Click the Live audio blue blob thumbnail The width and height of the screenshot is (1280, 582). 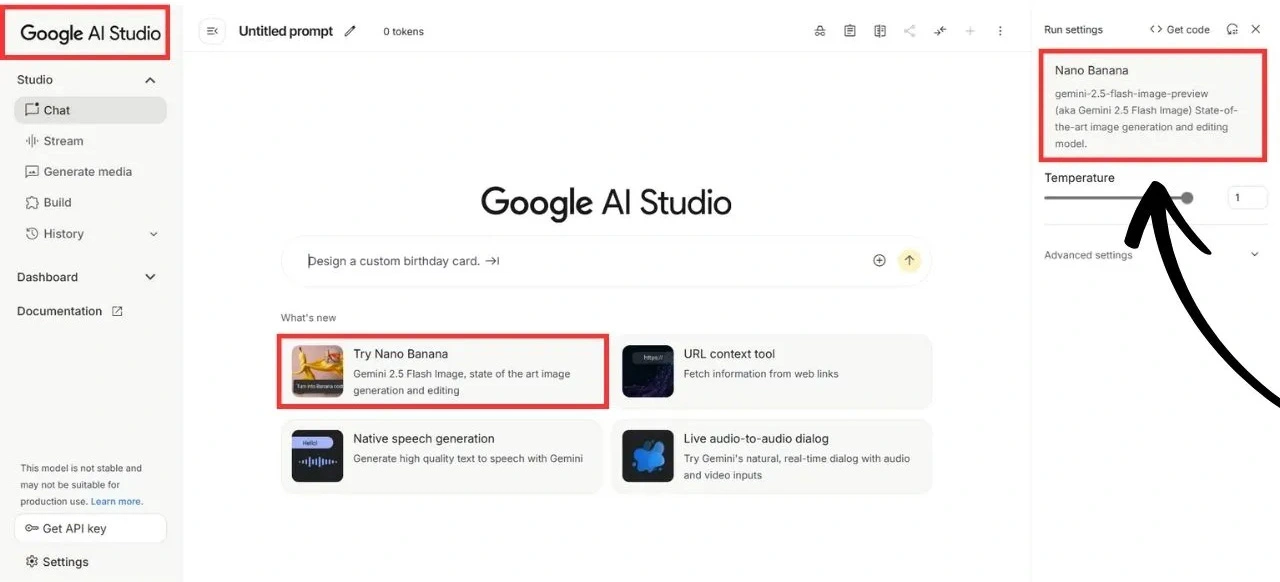(x=648, y=456)
